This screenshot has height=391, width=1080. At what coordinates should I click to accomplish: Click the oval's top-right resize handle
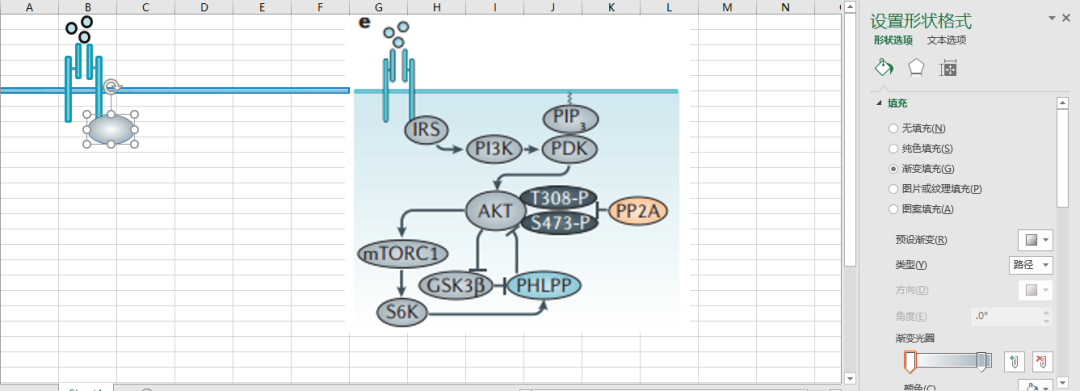pos(134,114)
